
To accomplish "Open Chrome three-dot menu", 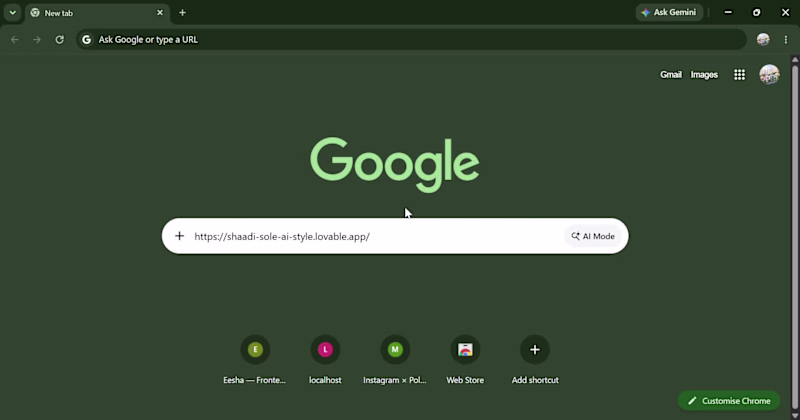I will (x=786, y=39).
